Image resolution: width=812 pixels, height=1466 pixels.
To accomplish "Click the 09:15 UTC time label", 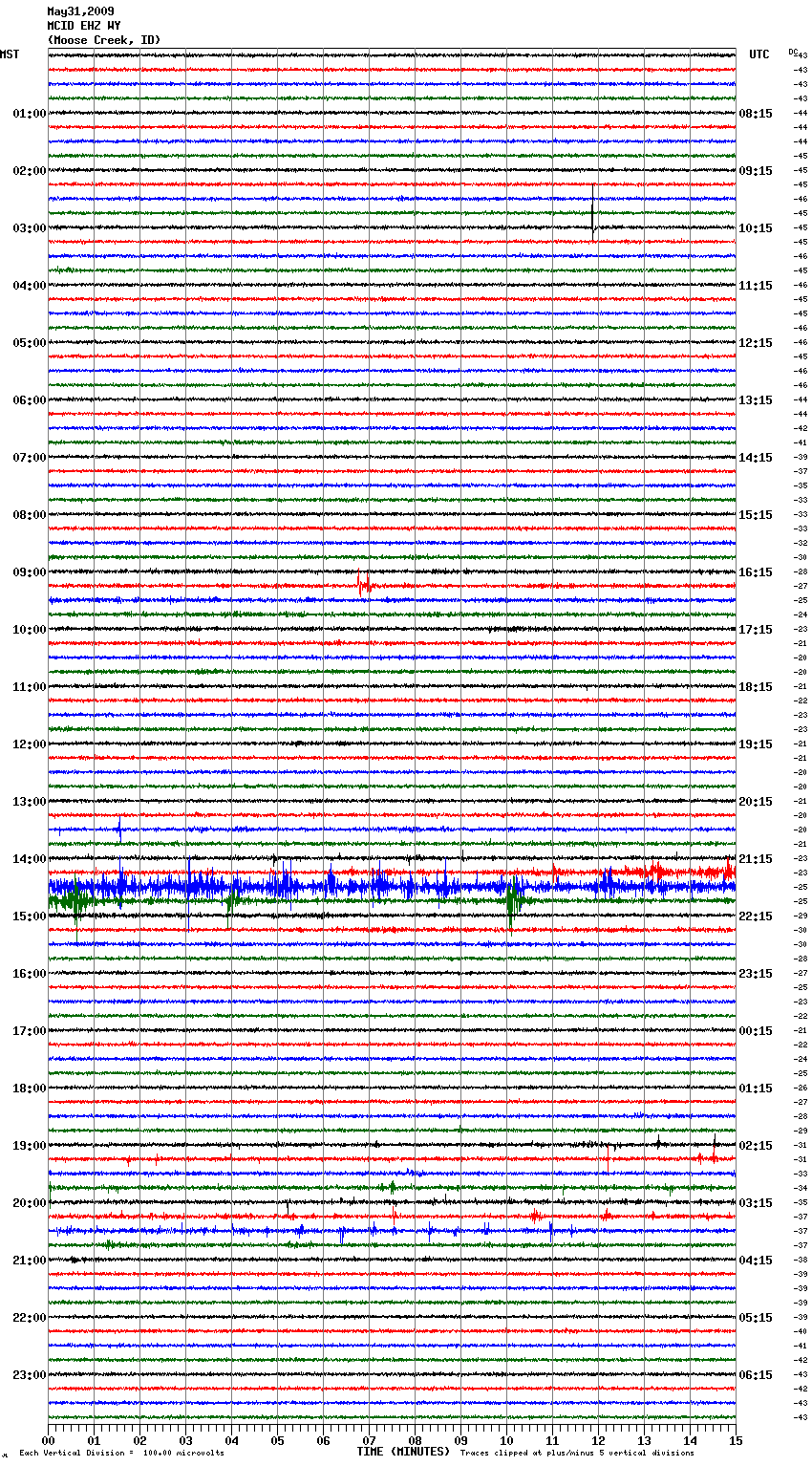I will [x=756, y=171].
